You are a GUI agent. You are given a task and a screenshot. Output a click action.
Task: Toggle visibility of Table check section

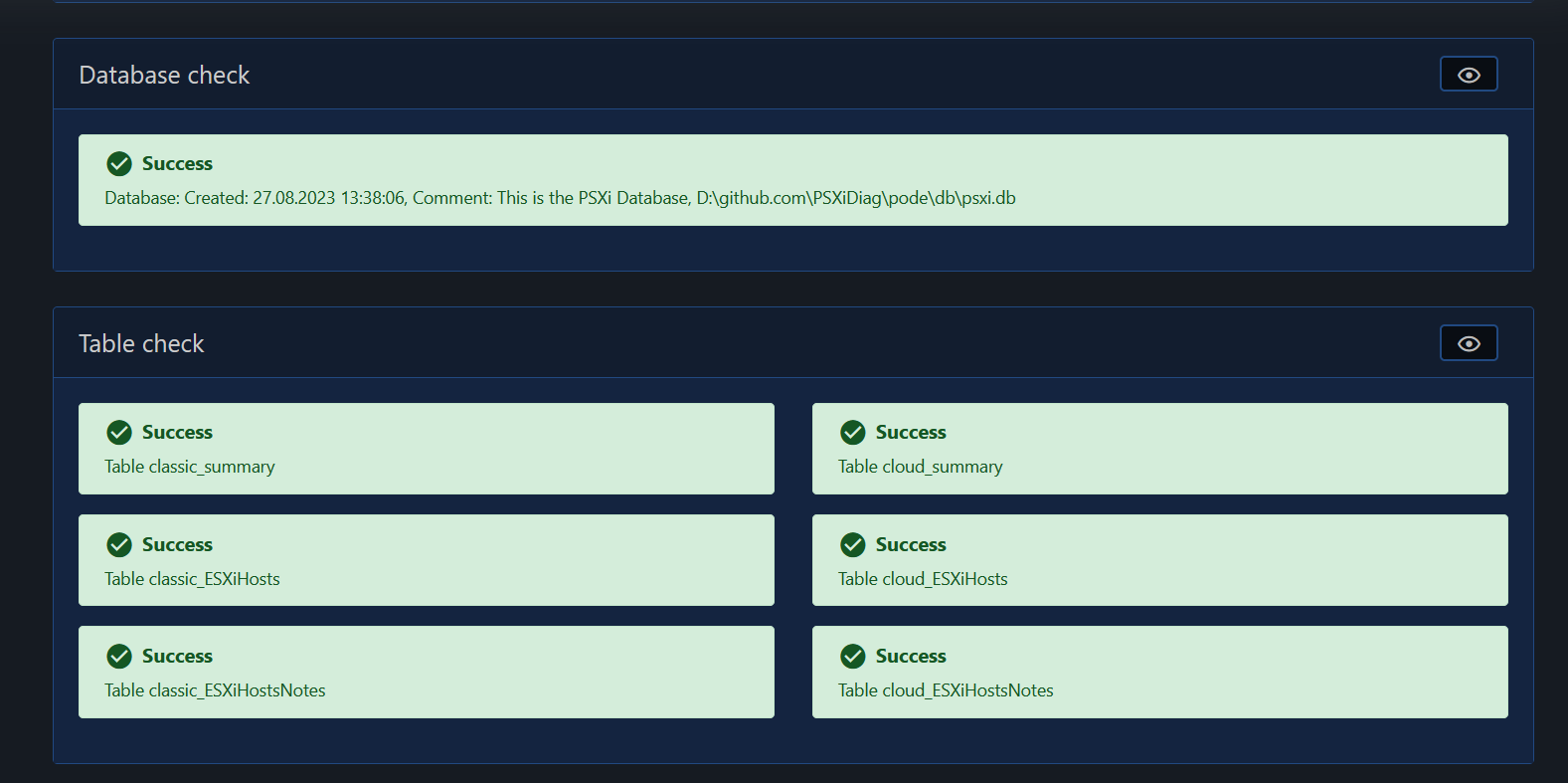[x=1469, y=343]
